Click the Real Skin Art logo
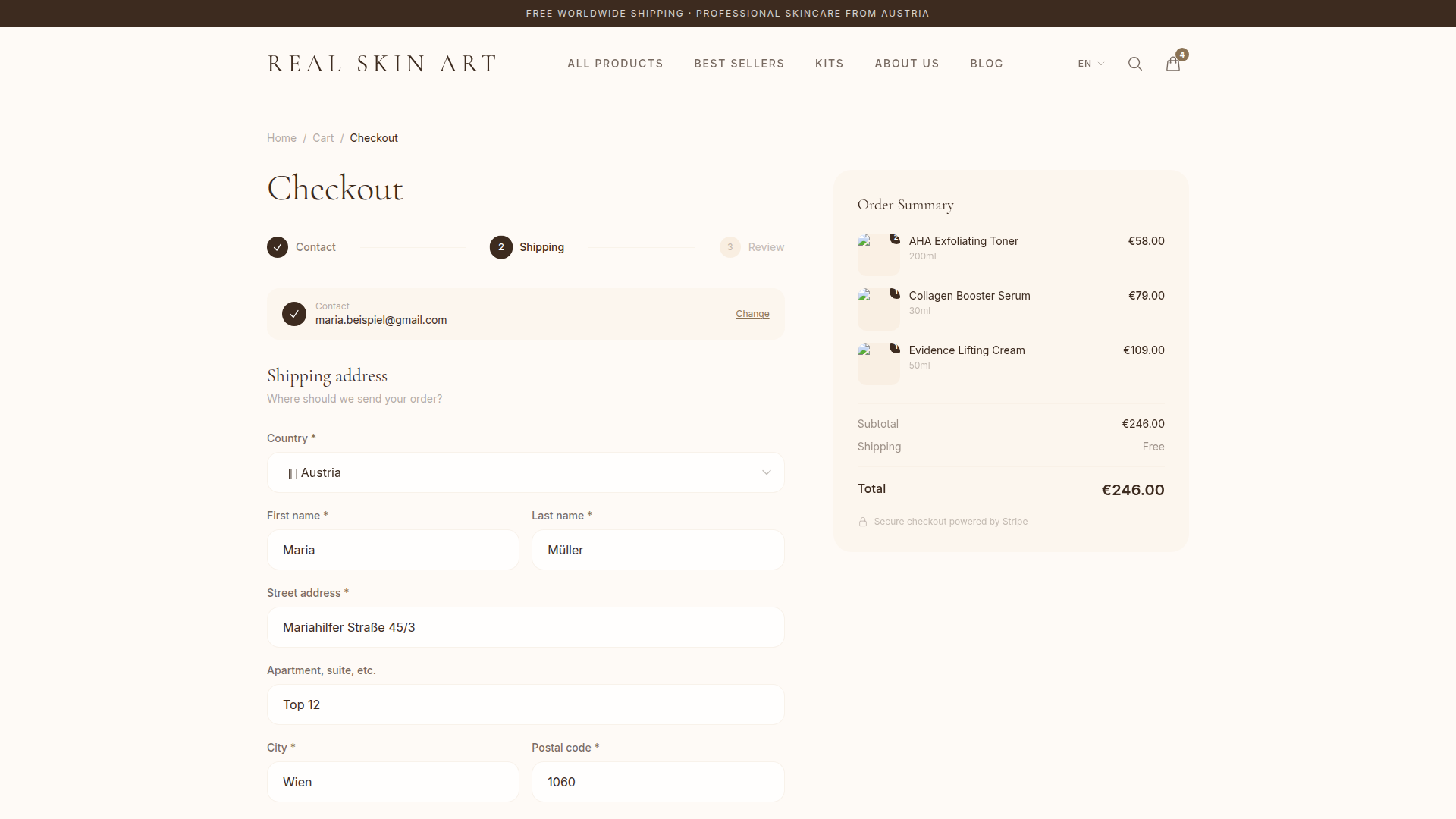Viewport: 1456px width, 819px height. (381, 64)
